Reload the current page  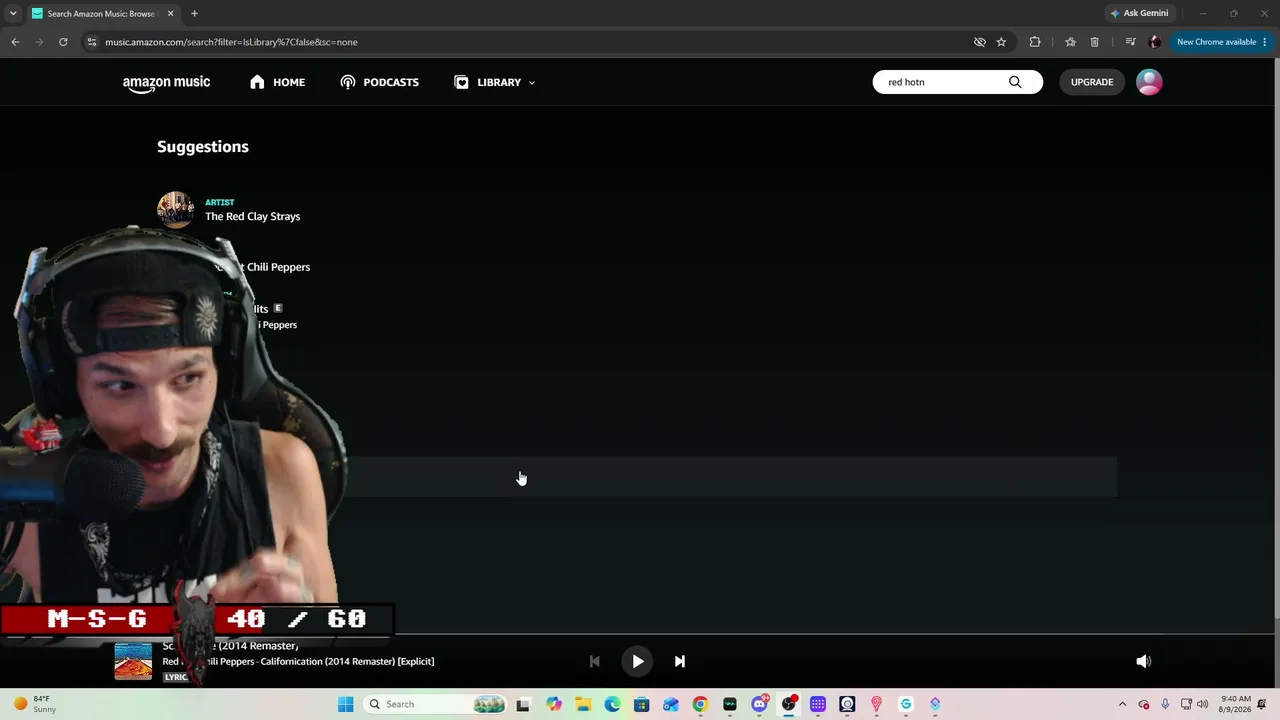[63, 42]
